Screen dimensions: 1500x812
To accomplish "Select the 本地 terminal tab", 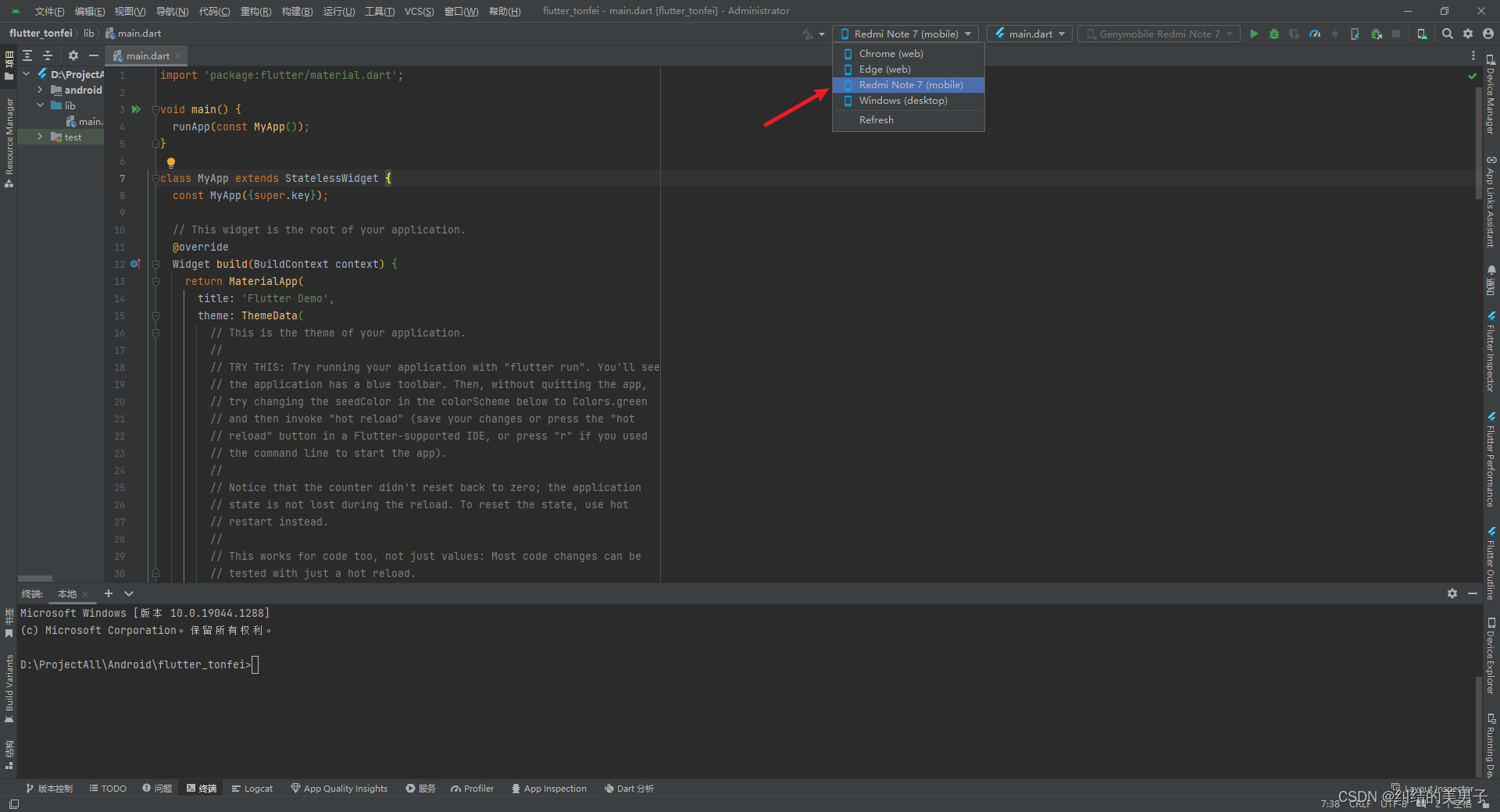I will pyautogui.click(x=67, y=594).
